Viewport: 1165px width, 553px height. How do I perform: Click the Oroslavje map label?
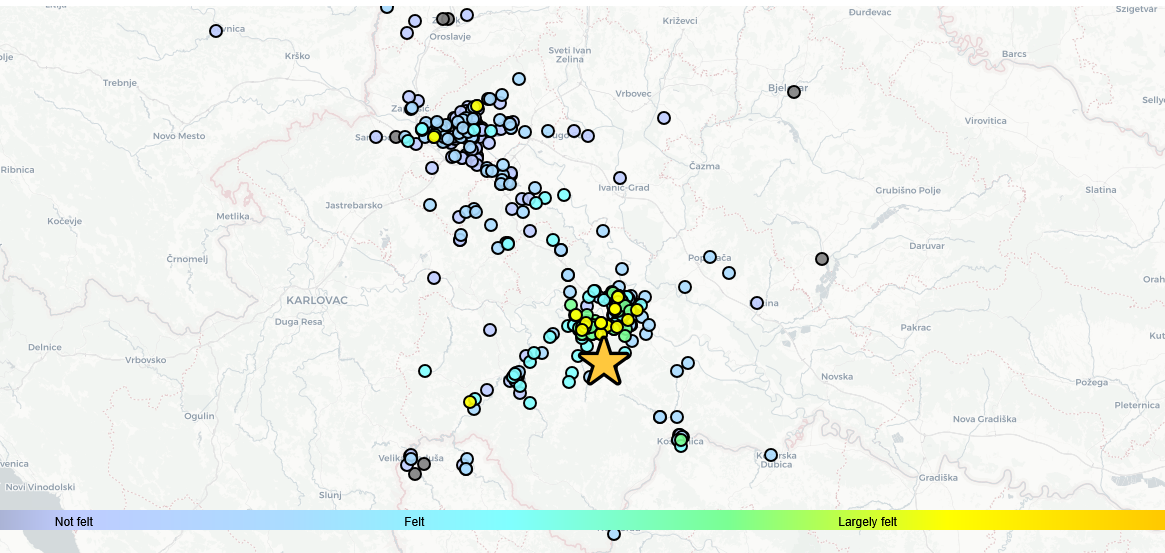coord(452,36)
